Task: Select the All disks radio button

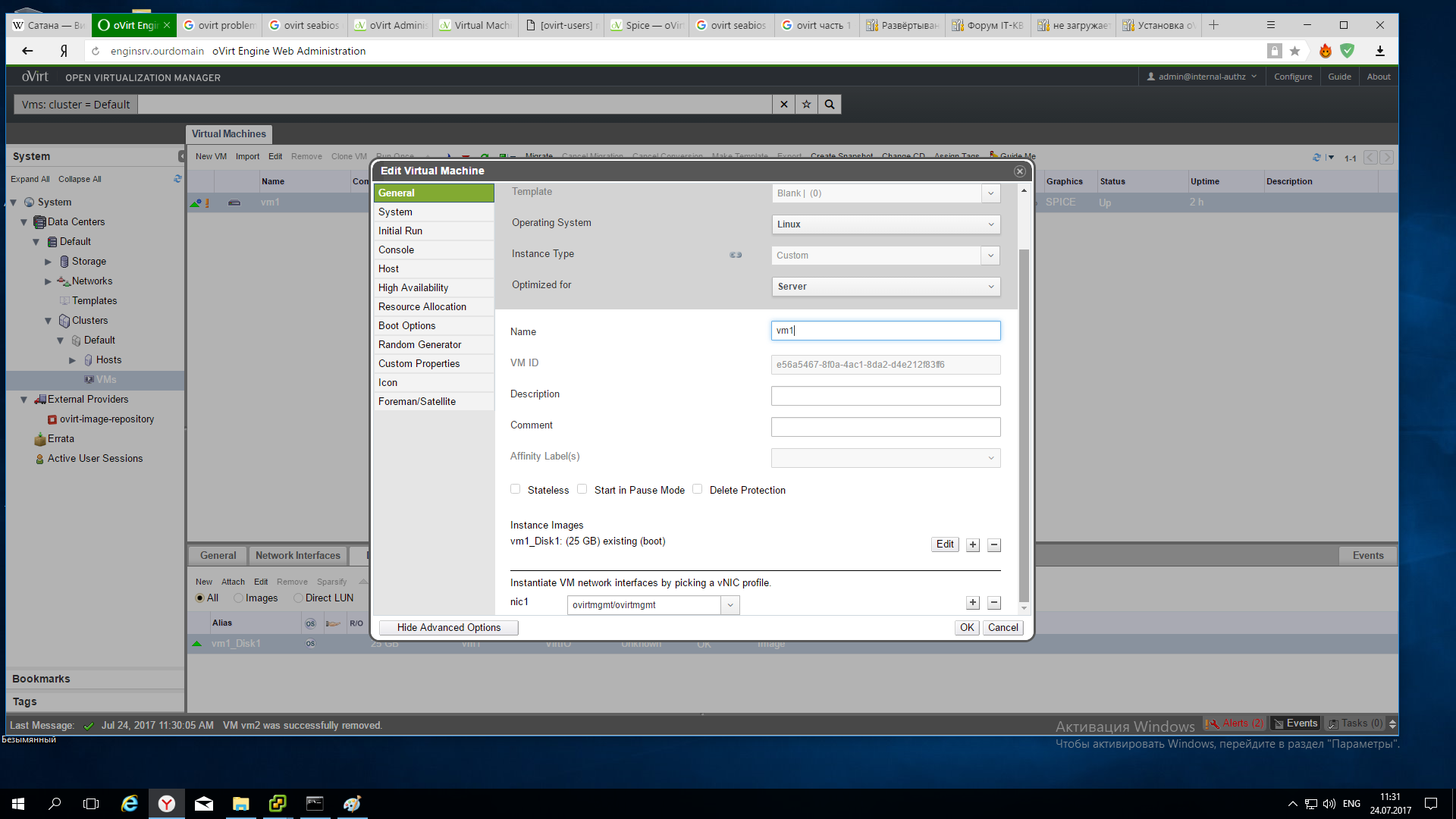Action: (x=200, y=598)
